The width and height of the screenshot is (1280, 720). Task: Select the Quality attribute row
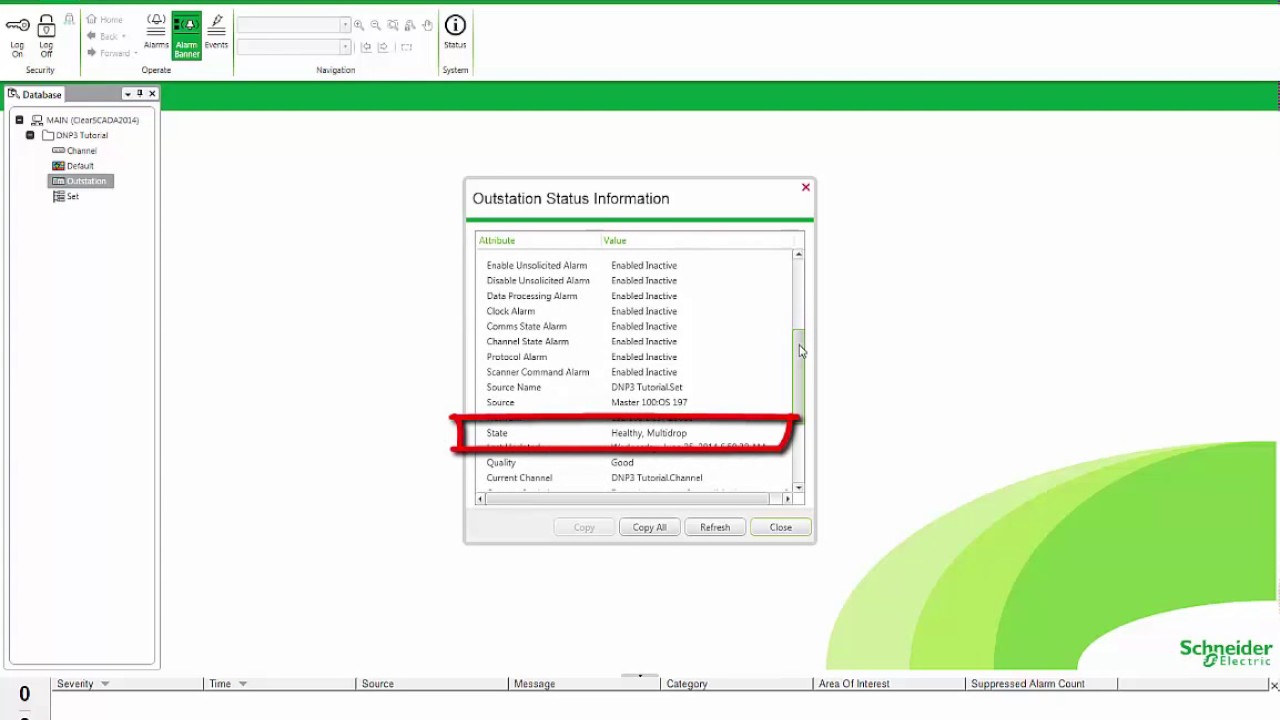tap(634, 463)
